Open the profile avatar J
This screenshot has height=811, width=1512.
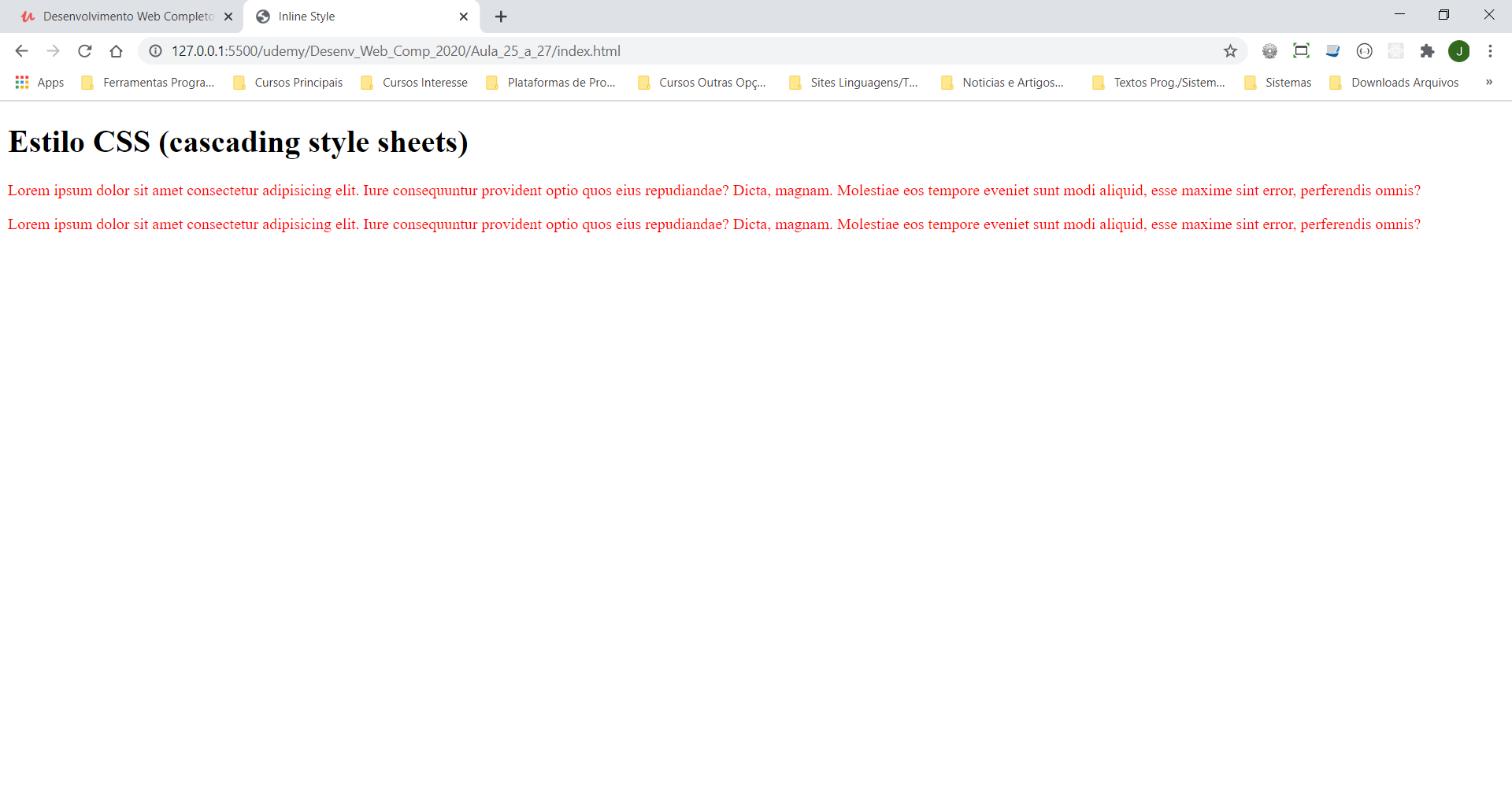point(1458,51)
